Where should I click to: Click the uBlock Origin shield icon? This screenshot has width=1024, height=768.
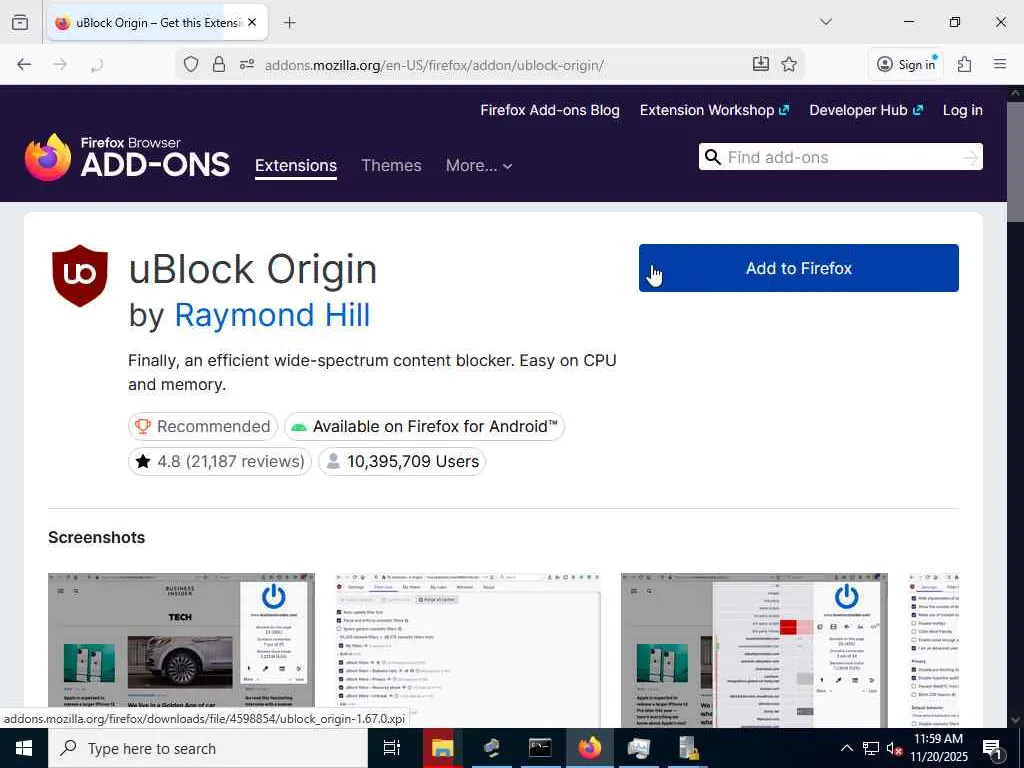coord(80,276)
